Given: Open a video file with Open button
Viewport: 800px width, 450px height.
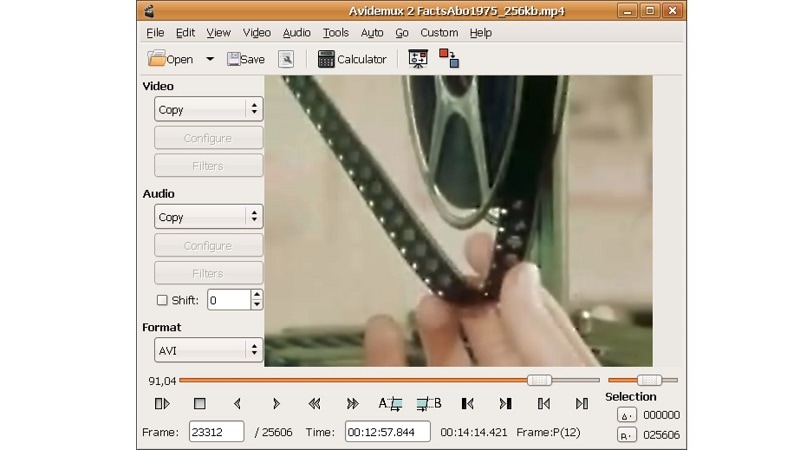Looking at the screenshot, I should coord(170,59).
